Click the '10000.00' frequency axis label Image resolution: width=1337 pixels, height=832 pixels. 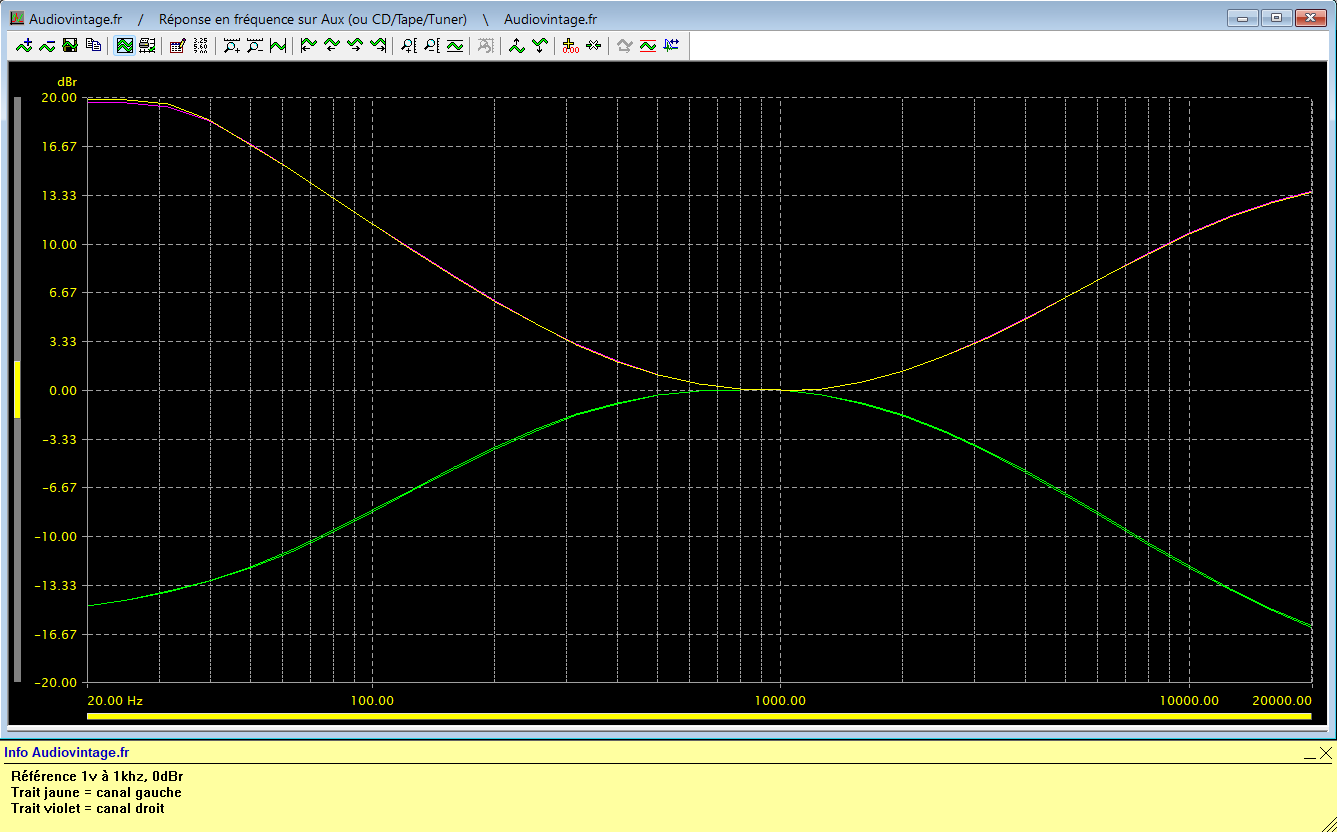(x=1189, y=701)
